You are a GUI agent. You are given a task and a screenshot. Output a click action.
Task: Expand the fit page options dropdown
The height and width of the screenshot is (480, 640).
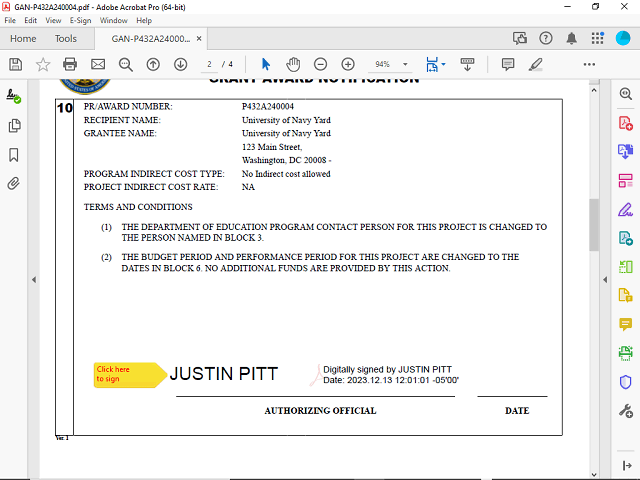(x=443, y=64)
